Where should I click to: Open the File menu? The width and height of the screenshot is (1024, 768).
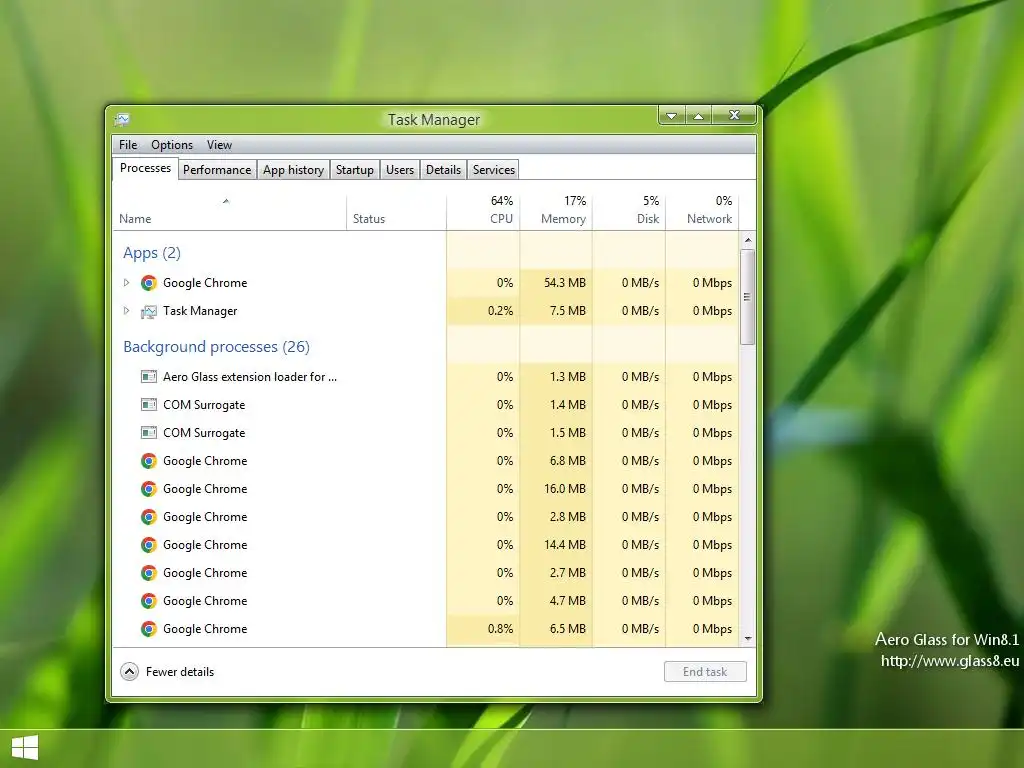tap(128, 145)
